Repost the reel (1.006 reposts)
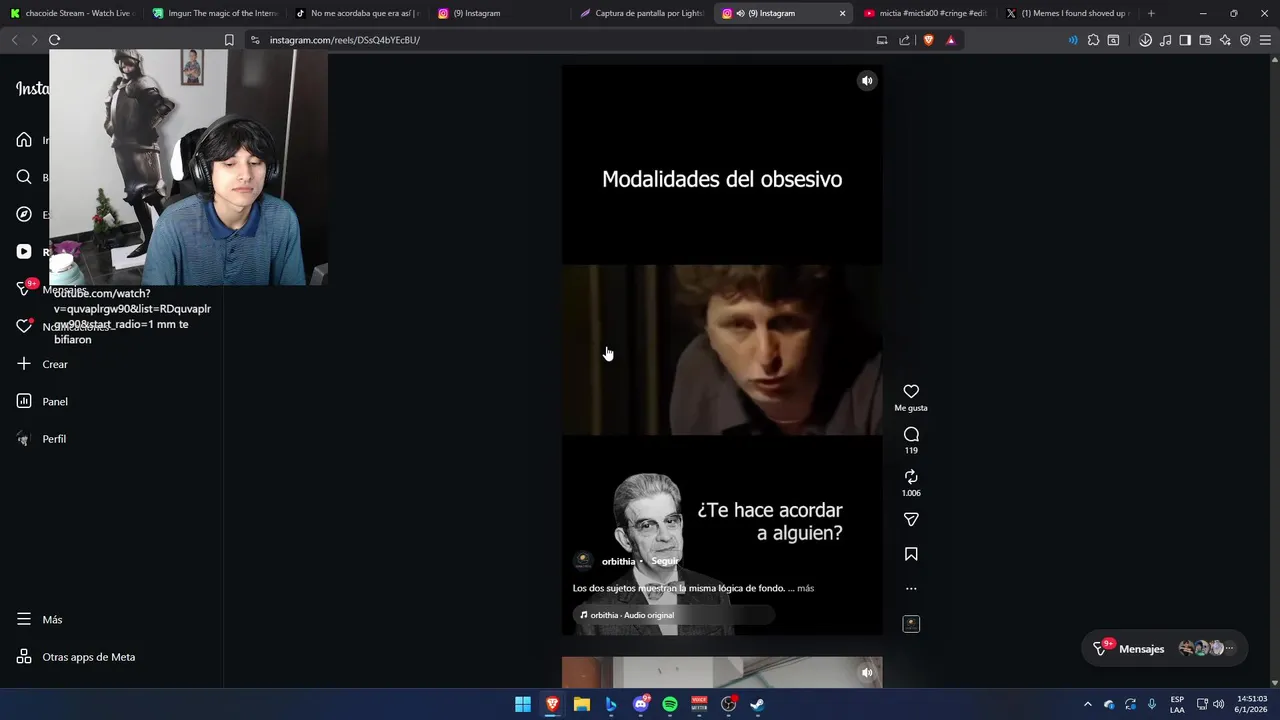The image size is (1280, 720). pyautogui.click(x=911, y=477)
